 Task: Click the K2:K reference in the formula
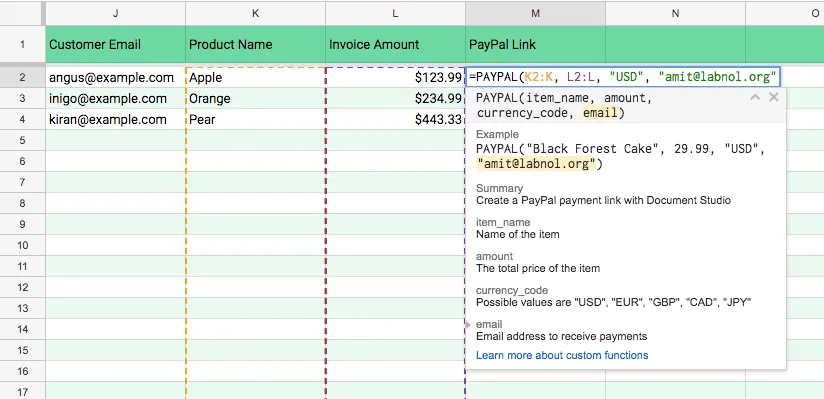(540, 77)
